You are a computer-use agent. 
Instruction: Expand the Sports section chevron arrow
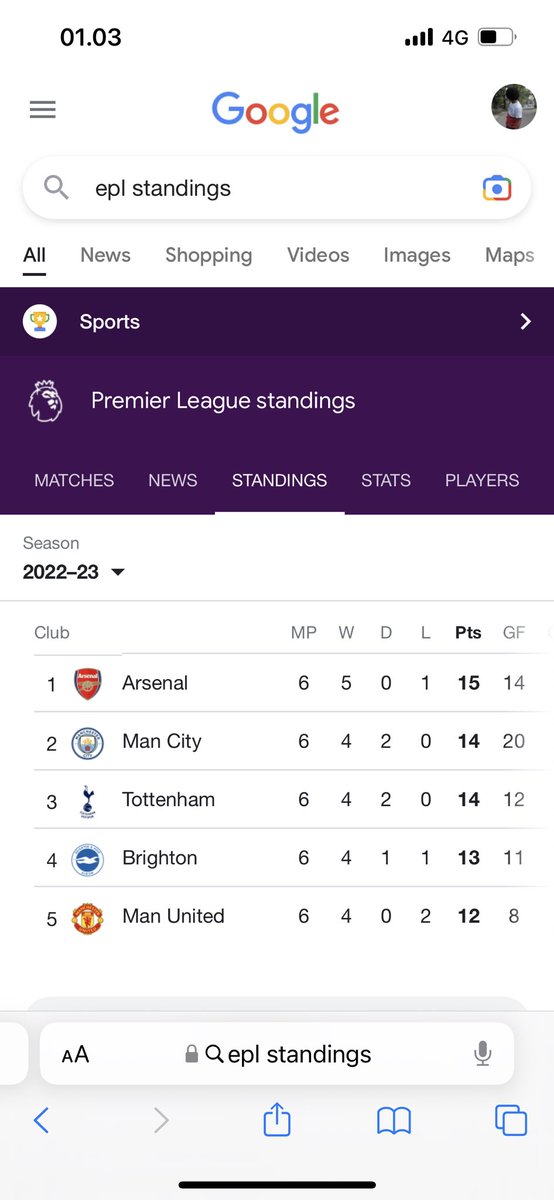[526, 322]
